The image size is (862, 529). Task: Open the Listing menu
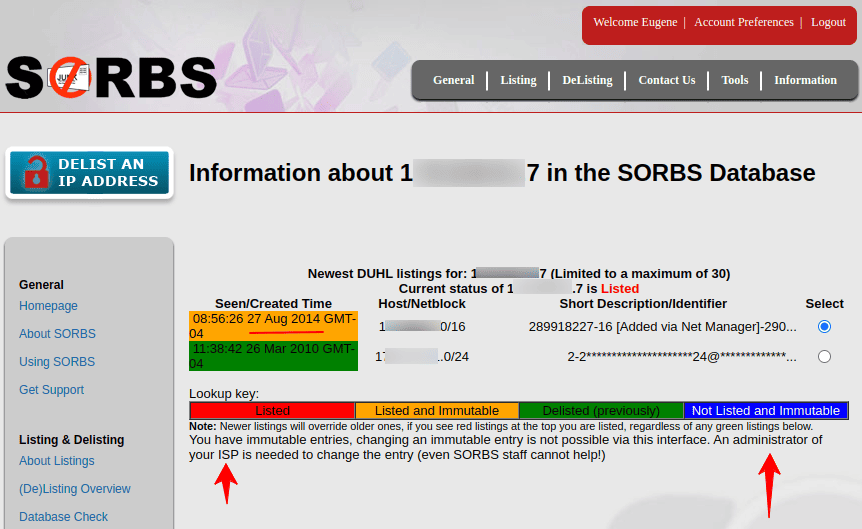click(x=518, y=80)
